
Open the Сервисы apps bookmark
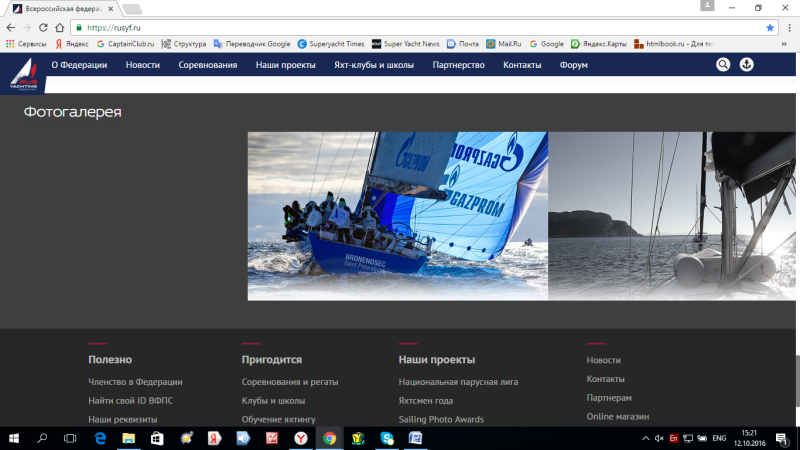tap(26, 44)
